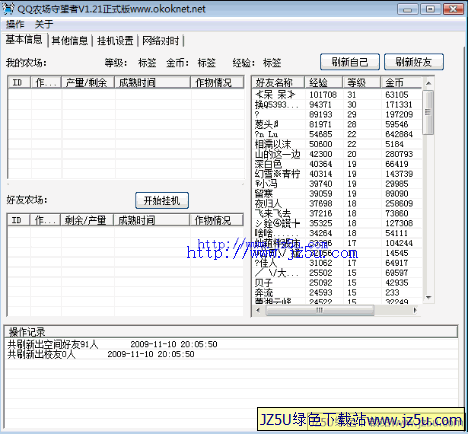Image resolution: width=468 pixels, height=434 pixels.
Task: Select friend row with experience 89193
Action: (x=337, y=115)
